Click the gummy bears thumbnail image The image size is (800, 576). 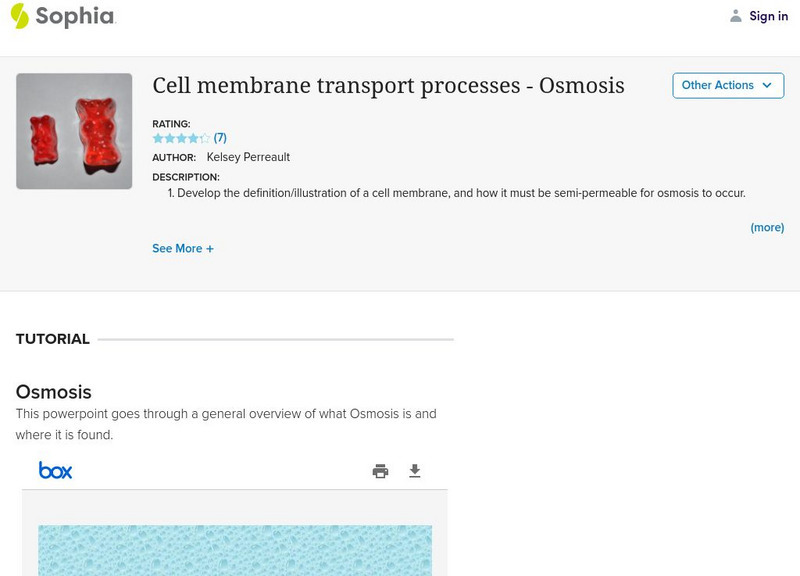click(74, 131)
